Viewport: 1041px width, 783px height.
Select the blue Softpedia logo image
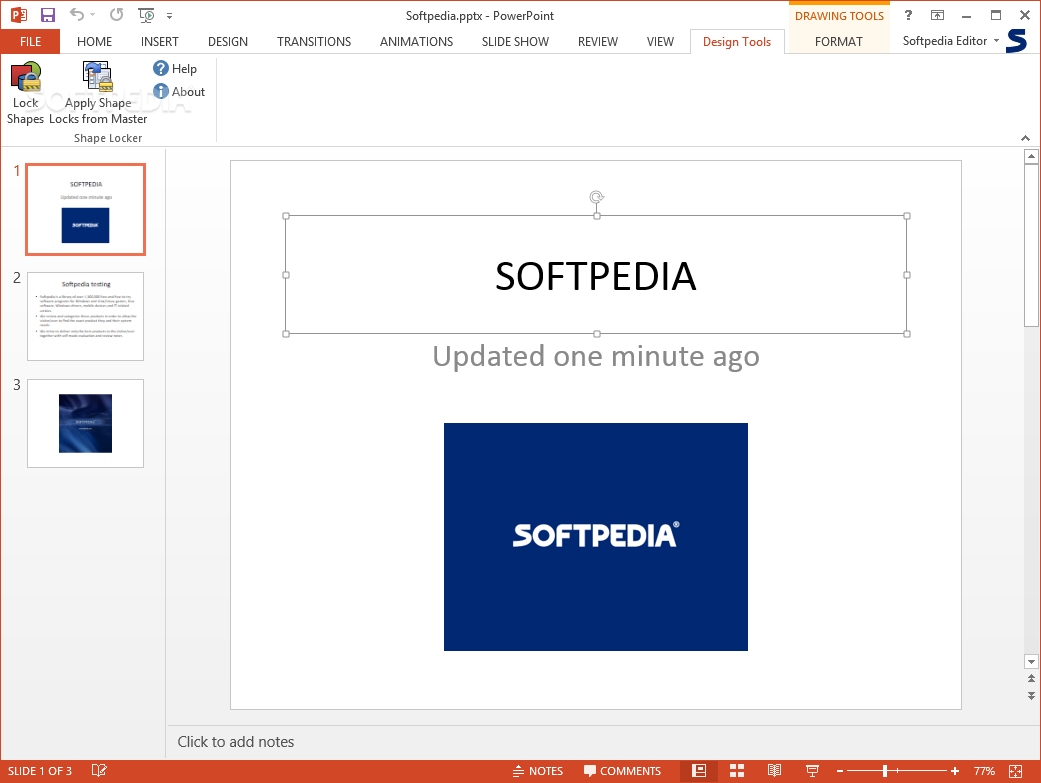pos(596,537)
